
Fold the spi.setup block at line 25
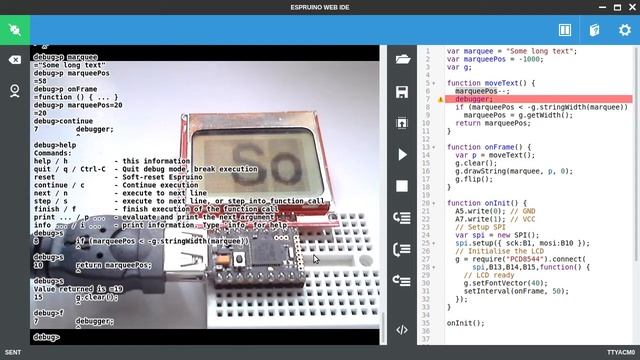coord(434,243)
